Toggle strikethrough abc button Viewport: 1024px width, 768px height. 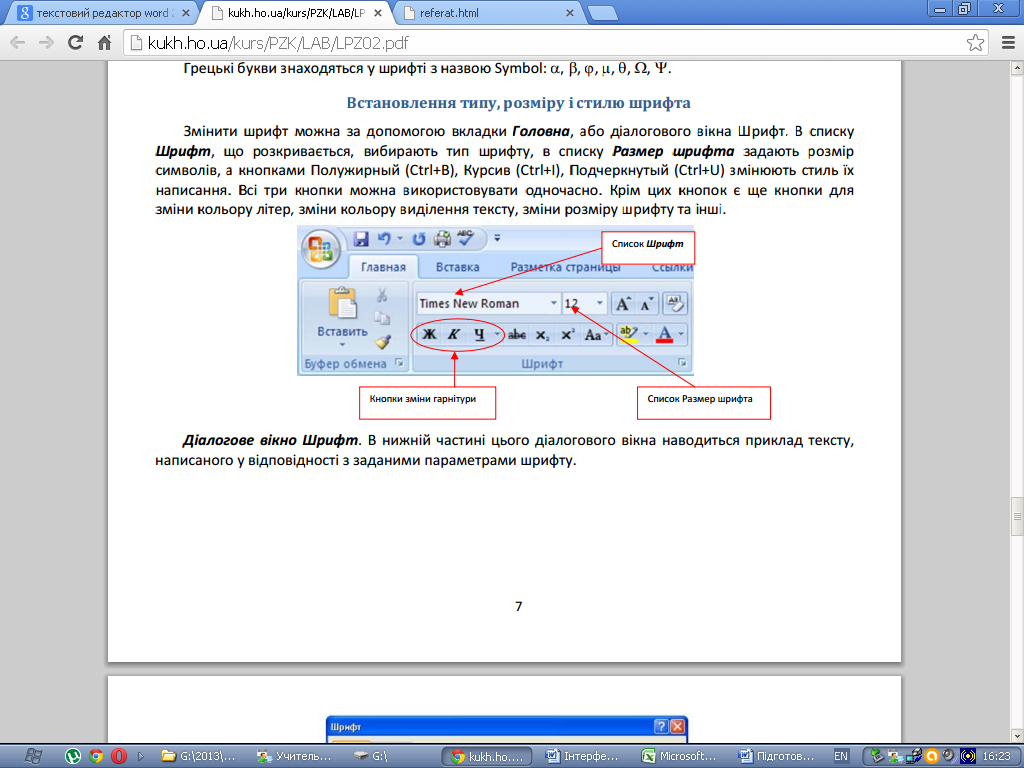(x=517, y=334)
